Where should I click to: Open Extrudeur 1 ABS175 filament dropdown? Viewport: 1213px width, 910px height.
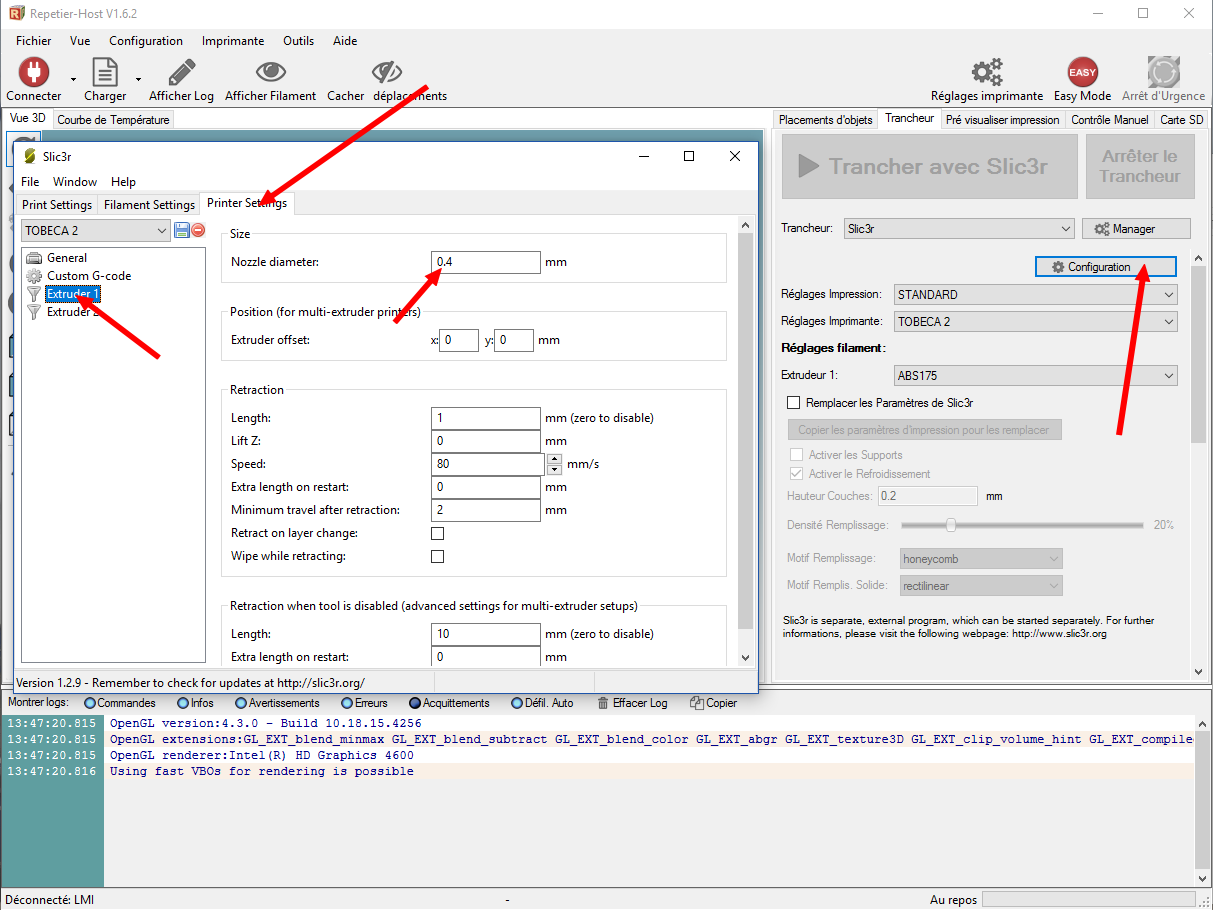(x=1035, y=376)
